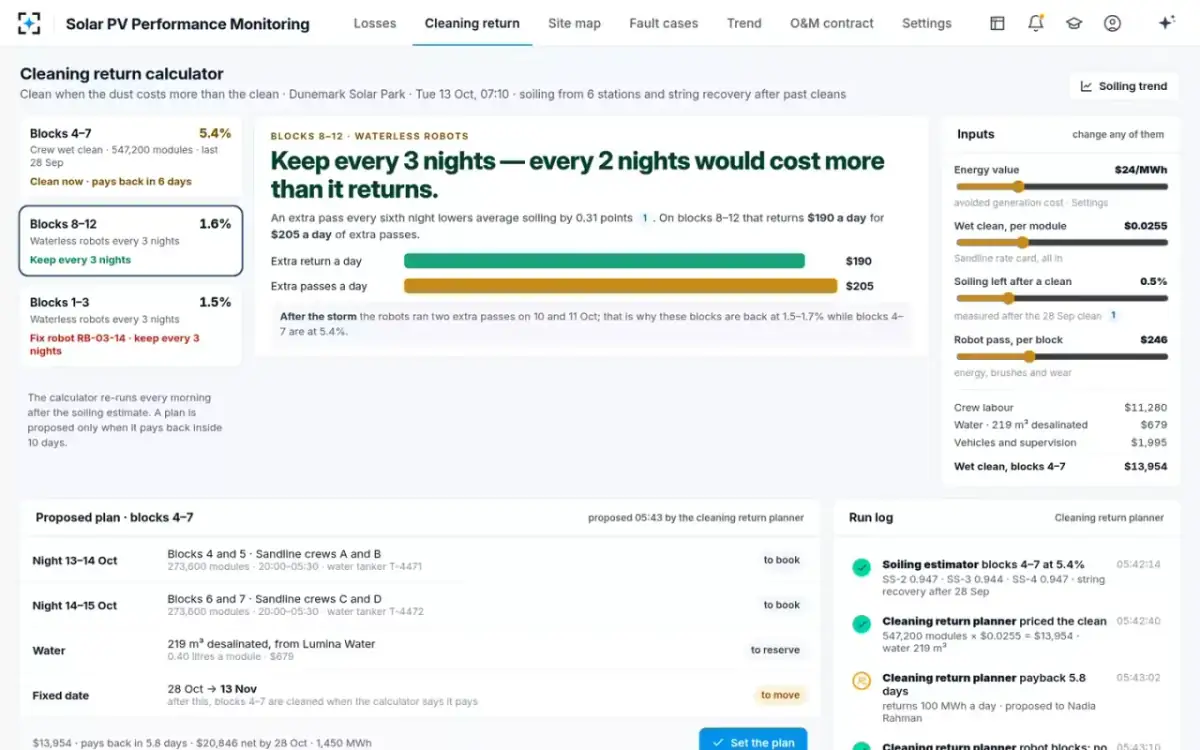Adjust the Wet clean per module slider
Viewport: 1200px width, 750px height.
pos(1061,242)
